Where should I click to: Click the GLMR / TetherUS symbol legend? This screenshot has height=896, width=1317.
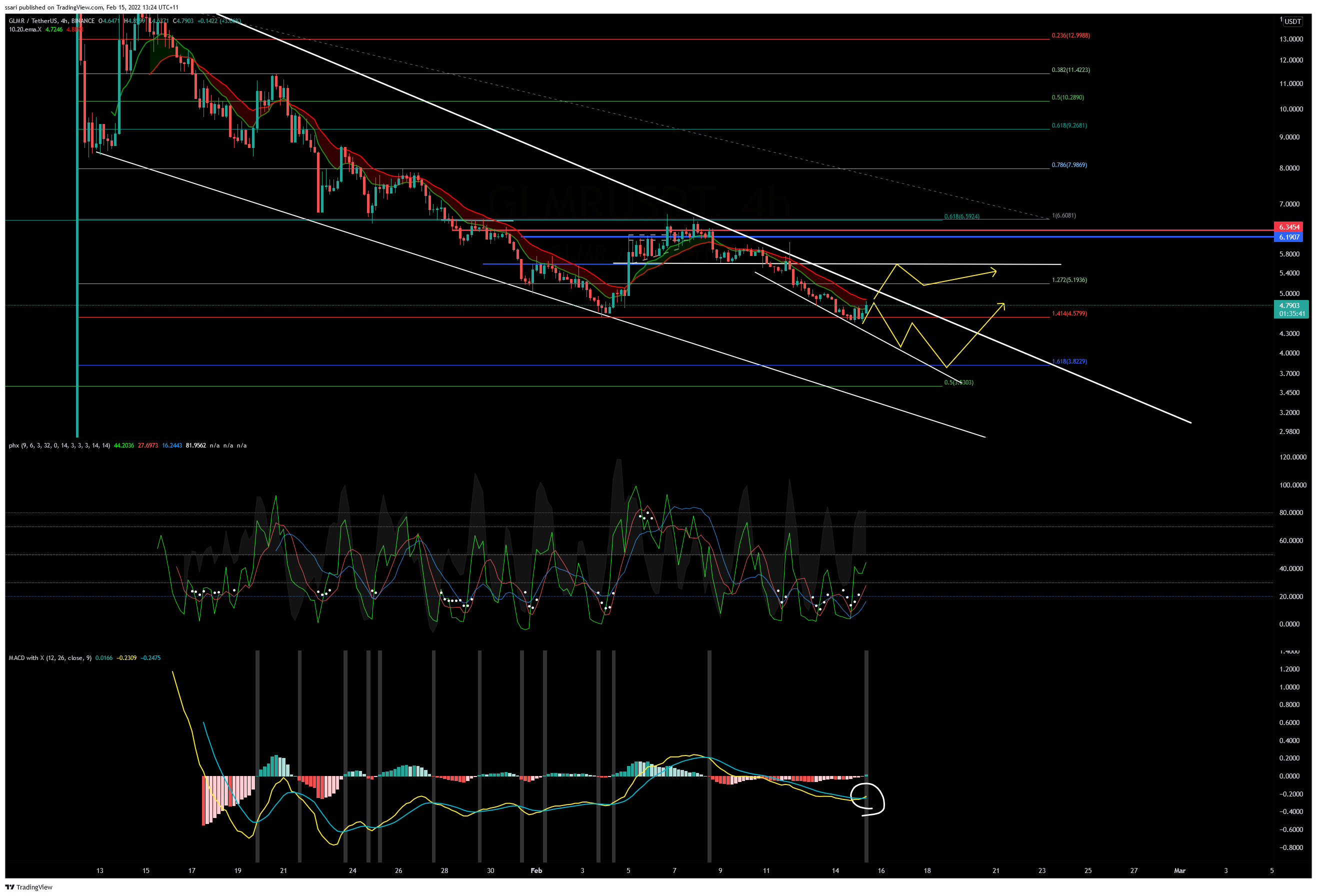(51, 21)
